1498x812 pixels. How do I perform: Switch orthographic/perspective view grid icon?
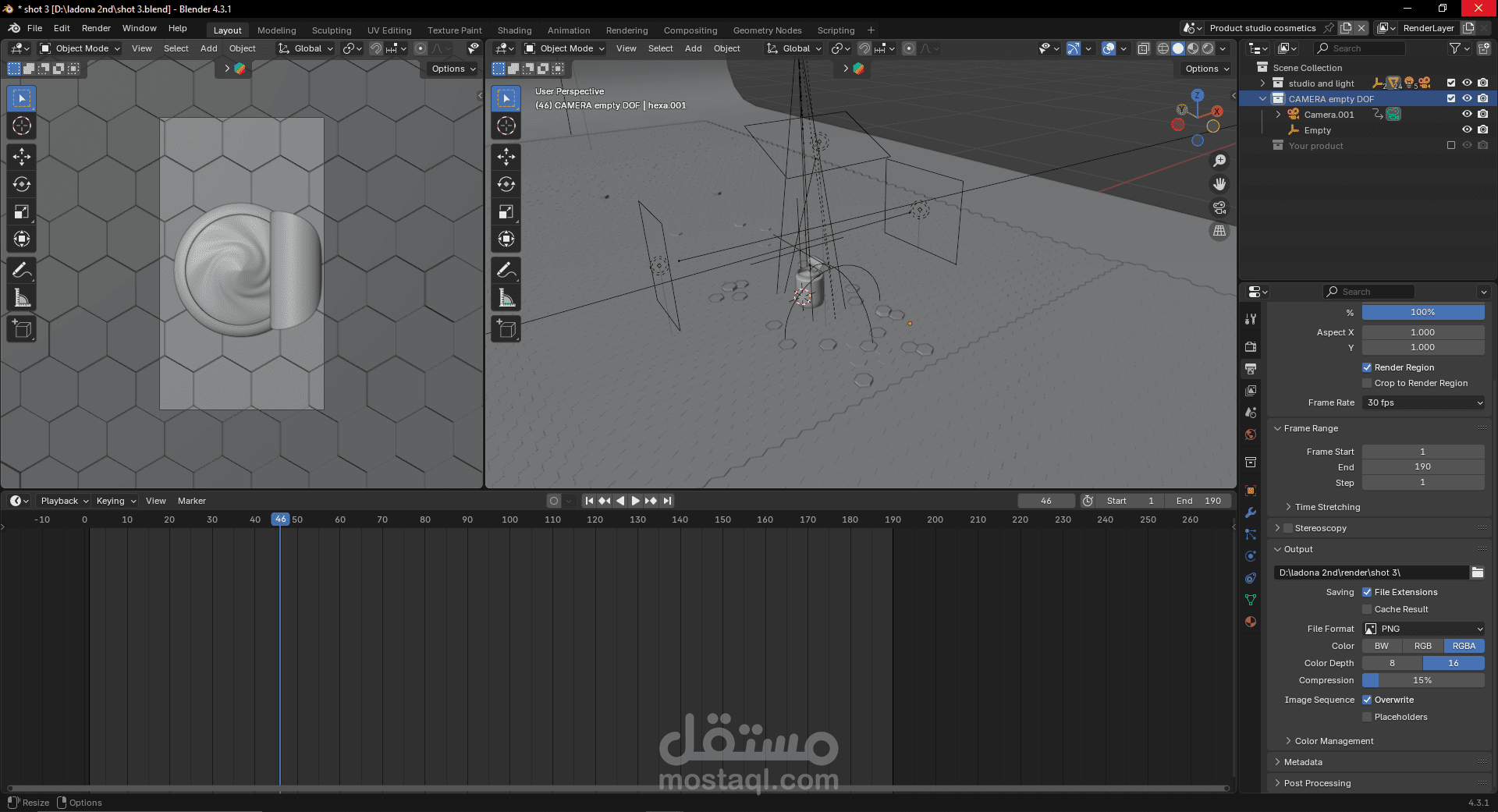[x=1219, y=231]
